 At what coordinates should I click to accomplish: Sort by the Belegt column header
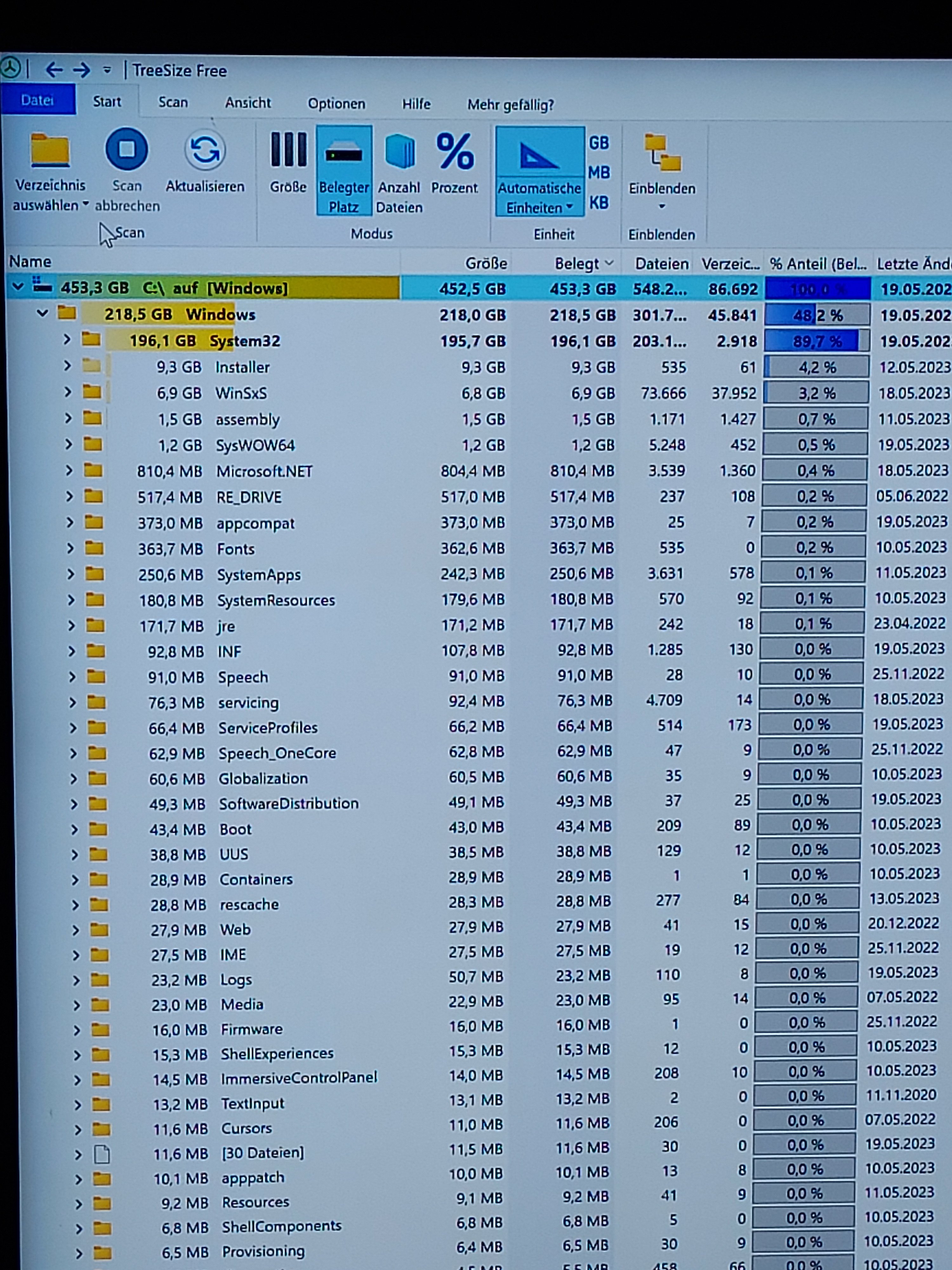(576, 264)
